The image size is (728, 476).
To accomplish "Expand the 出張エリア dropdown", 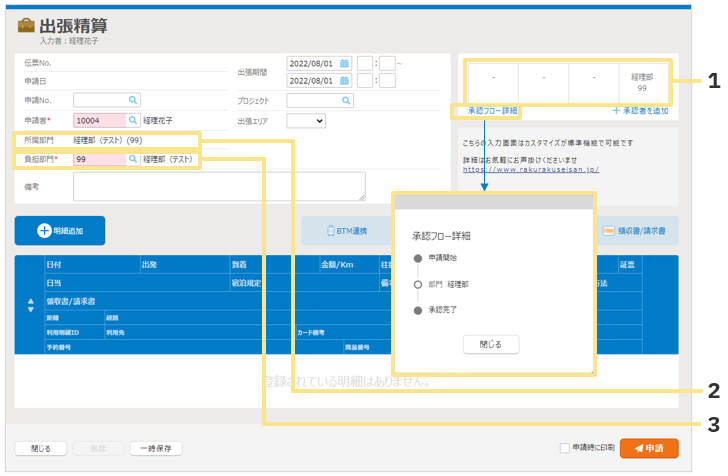I will tap(306, 121).
